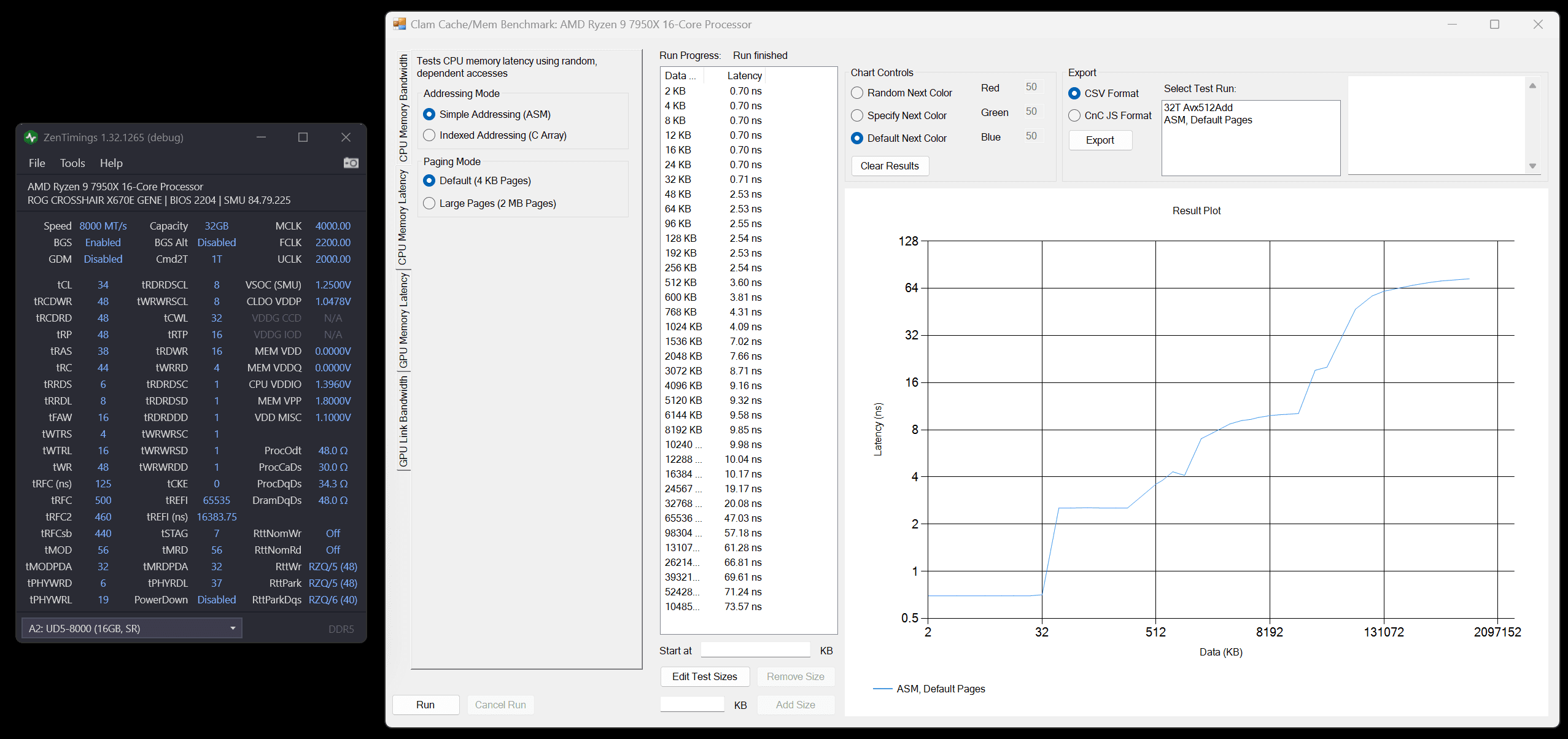This screenshot has width=1568, height=739.
Task: Open the Tools menu in ZenTimings
Action: point(72,163)
